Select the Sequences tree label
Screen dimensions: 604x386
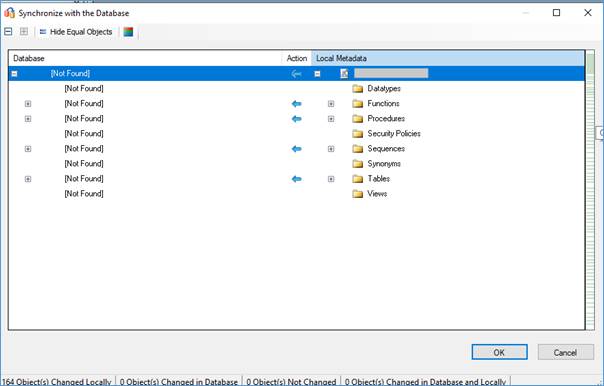pos(386,149)
